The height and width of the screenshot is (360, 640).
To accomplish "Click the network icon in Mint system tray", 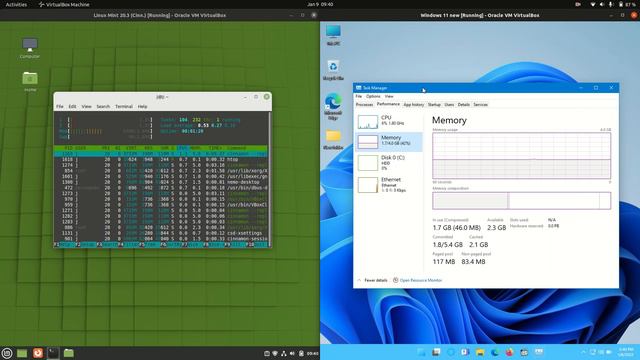I will point(284,353).
